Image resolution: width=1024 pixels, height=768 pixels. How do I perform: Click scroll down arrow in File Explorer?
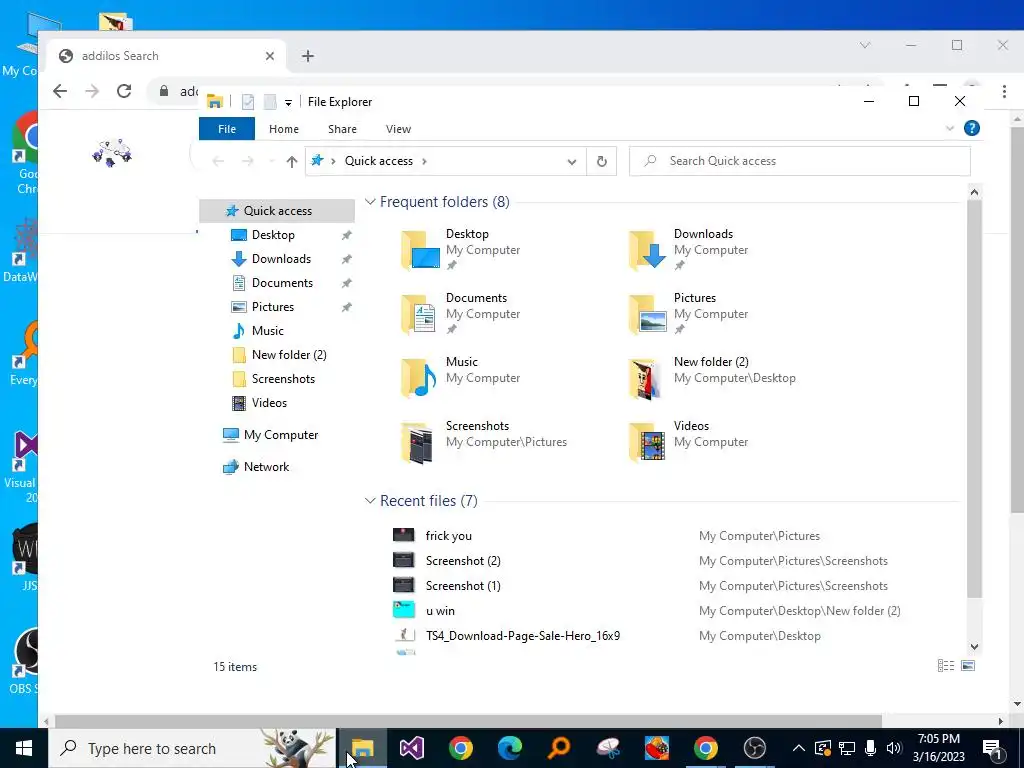[x=974, y=647]
